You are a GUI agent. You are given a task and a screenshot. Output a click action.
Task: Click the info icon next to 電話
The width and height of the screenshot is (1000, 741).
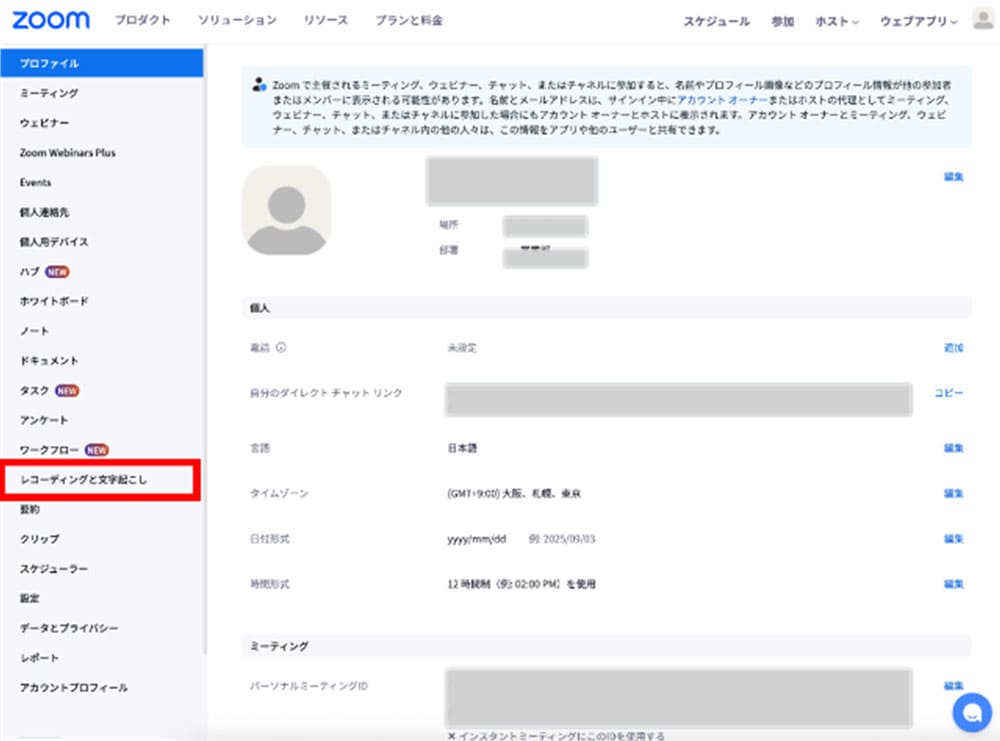coord(280,348)
